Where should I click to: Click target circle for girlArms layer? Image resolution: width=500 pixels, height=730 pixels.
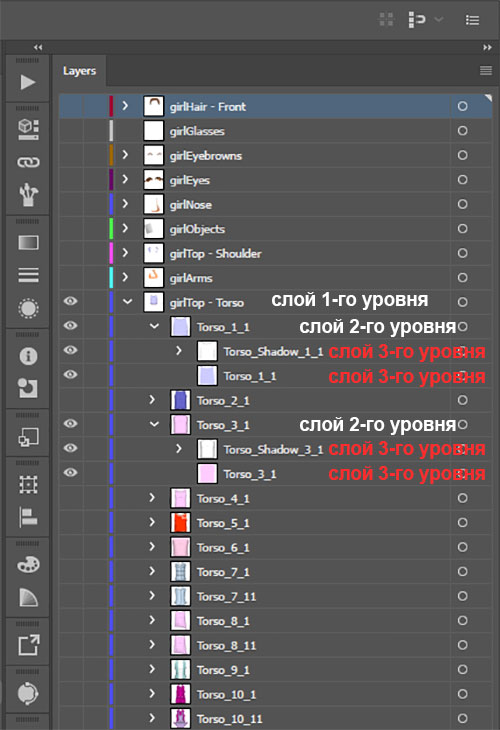pos(462,277)
